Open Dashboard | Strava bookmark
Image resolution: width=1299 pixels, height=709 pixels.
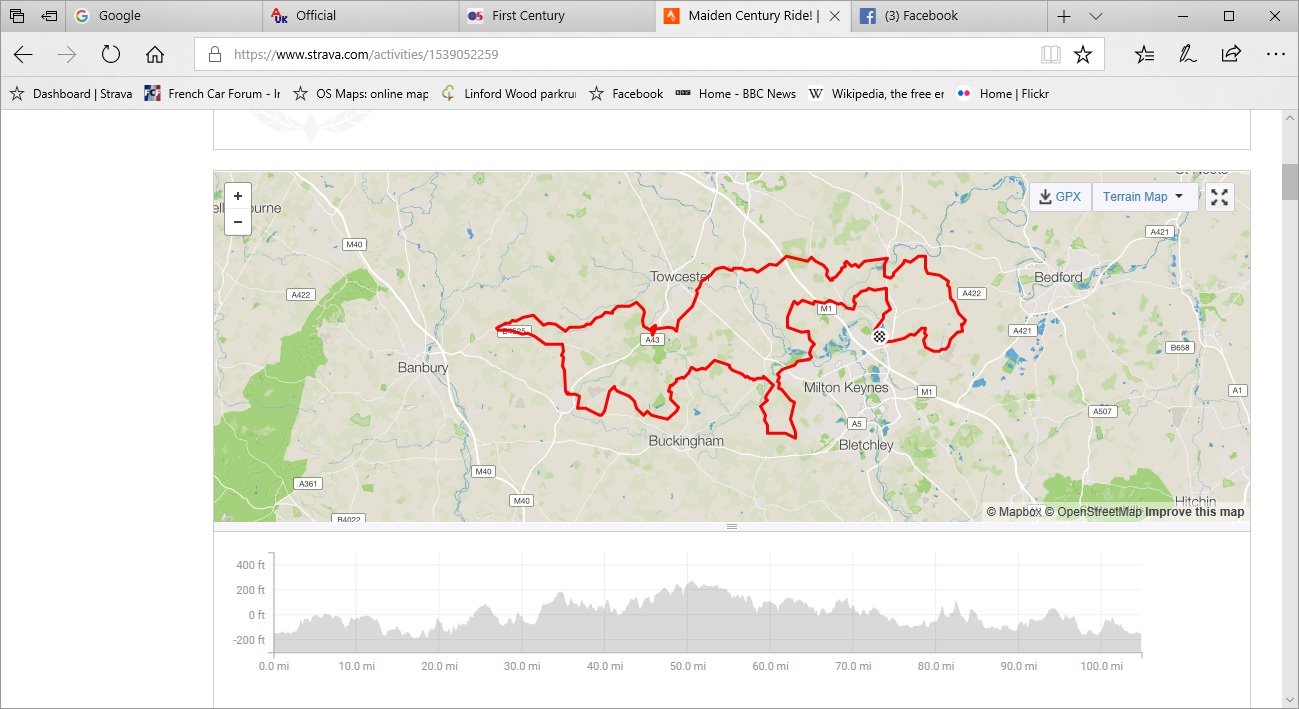point(70,93)
